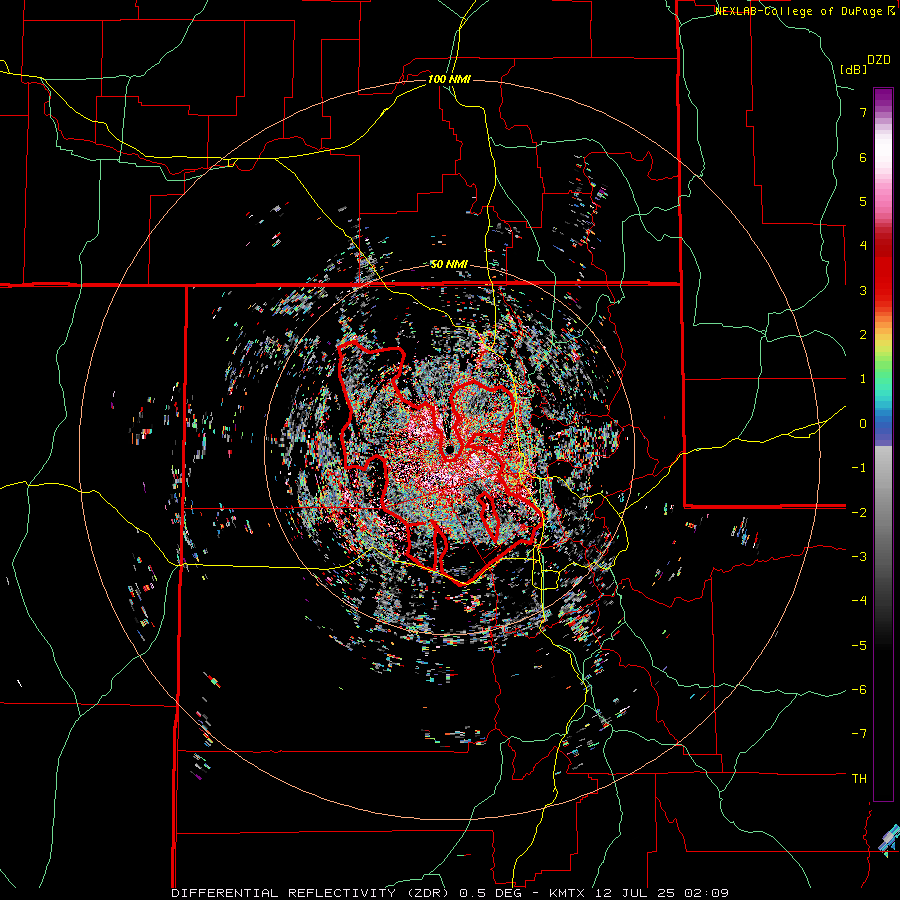The height and width of the screenshot is (900, 900).
Task: Click the -1 dB legend tick label
Action: 859,468
